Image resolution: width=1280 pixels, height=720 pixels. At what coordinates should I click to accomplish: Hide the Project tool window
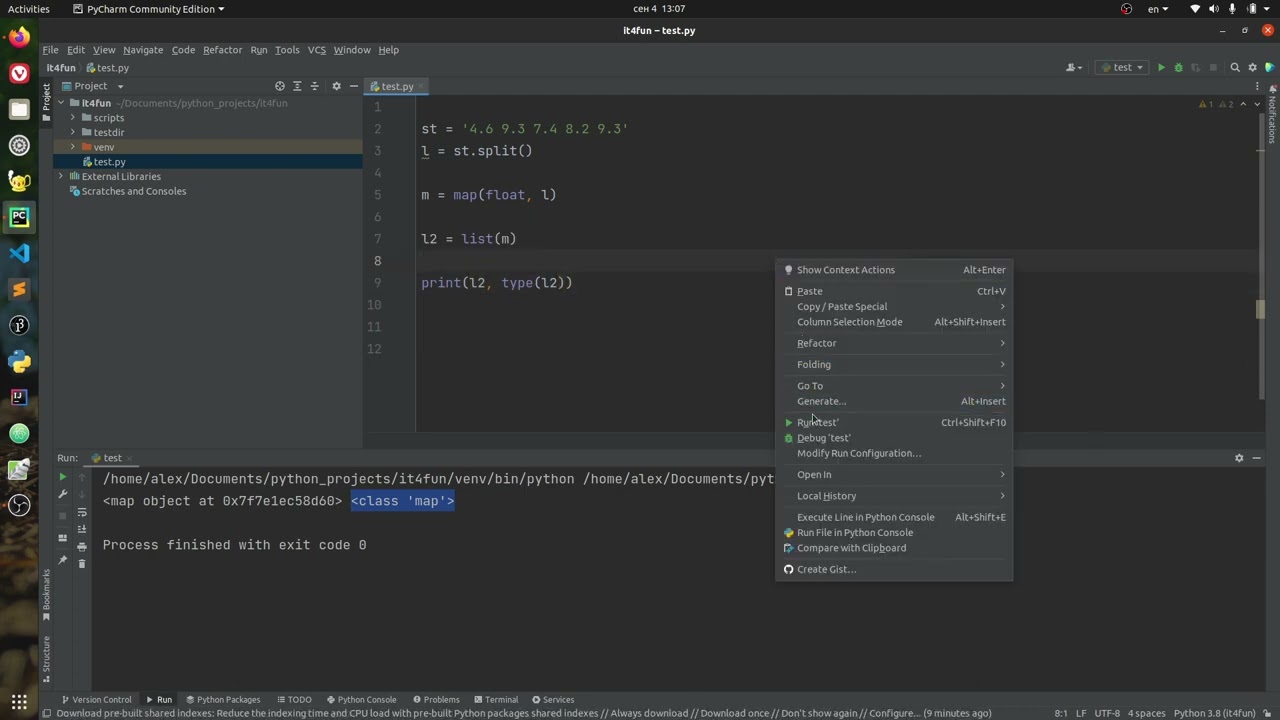click(x=353, y=86)
